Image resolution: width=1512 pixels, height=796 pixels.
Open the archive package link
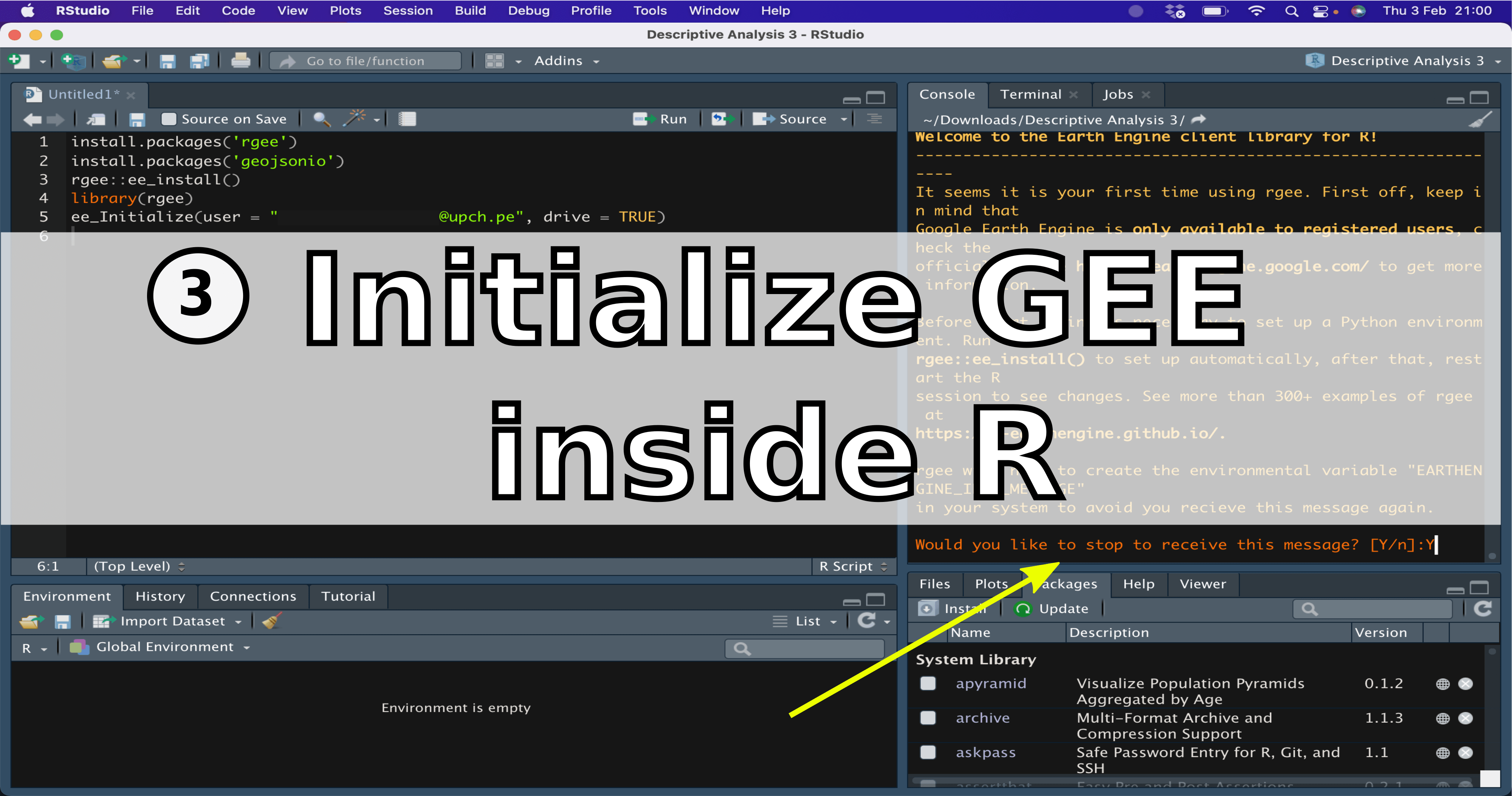coord(982,718)
